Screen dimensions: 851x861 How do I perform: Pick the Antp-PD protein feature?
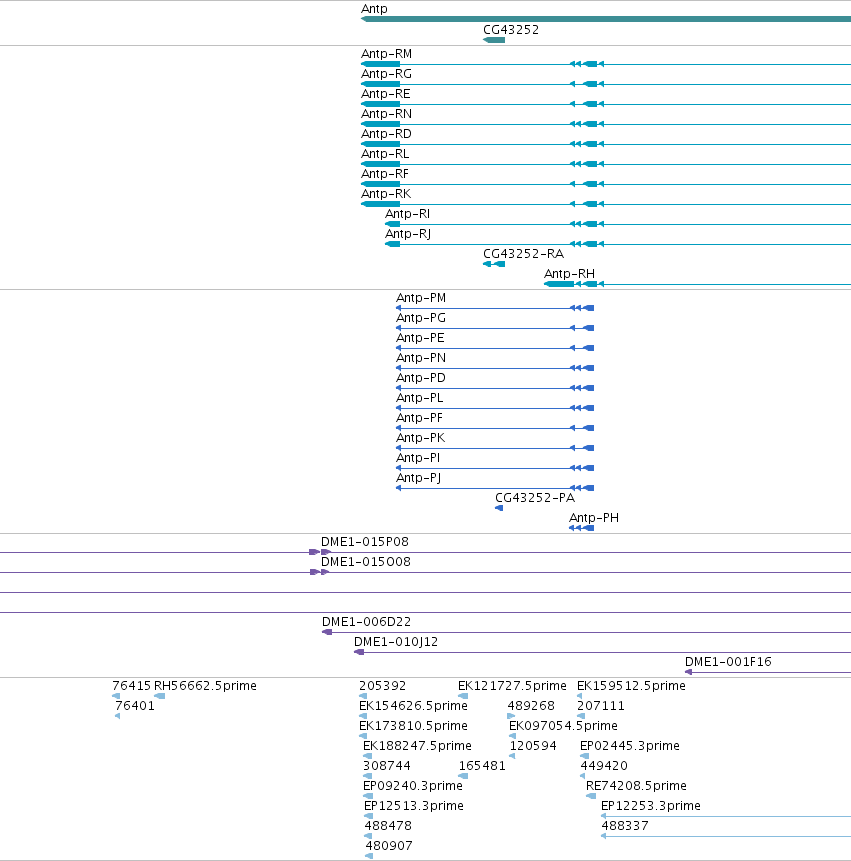(x=421, y=378)
